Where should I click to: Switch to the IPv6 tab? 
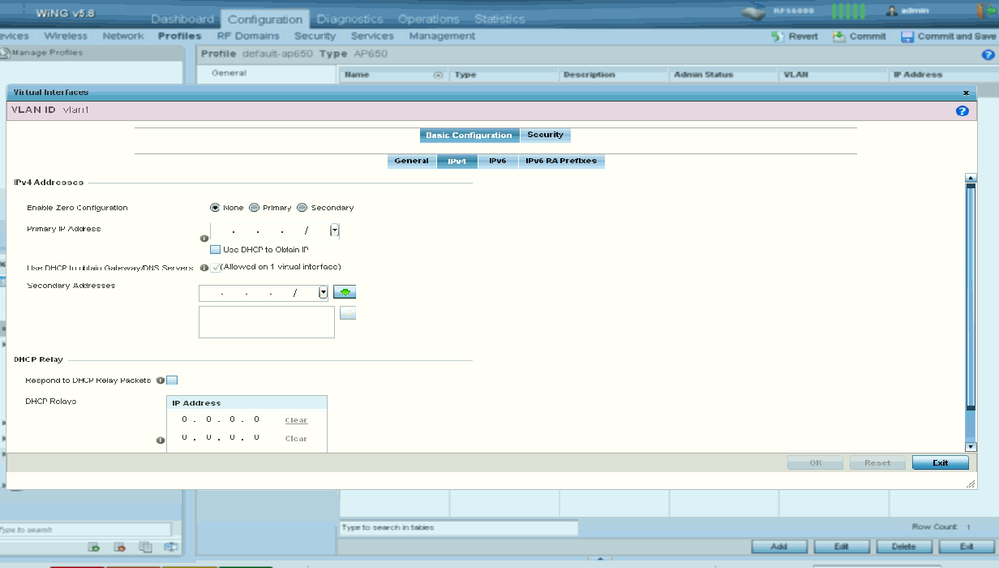(x=497, y=161)
